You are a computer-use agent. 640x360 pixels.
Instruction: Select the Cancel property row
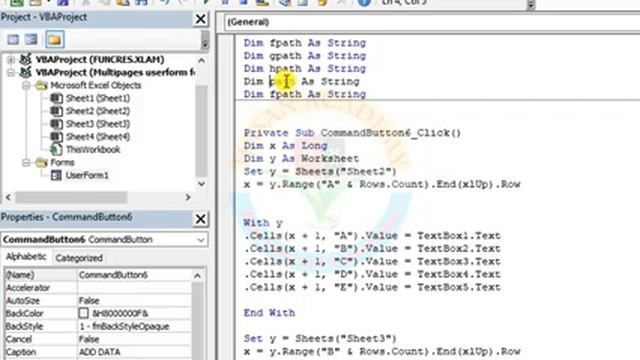98,339
